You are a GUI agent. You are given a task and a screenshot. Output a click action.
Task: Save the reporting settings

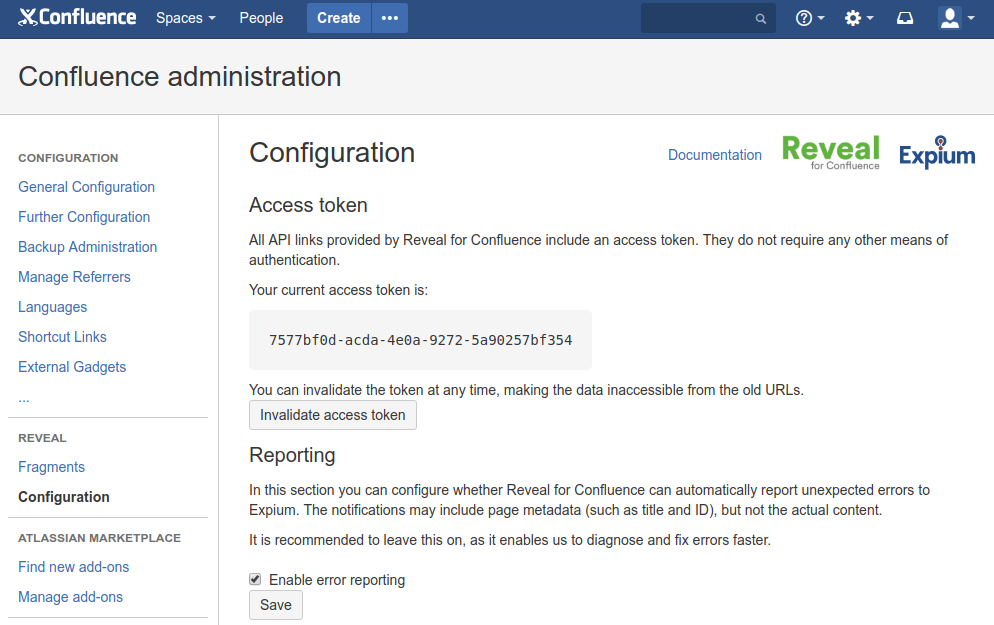click(x=275, y=605)
